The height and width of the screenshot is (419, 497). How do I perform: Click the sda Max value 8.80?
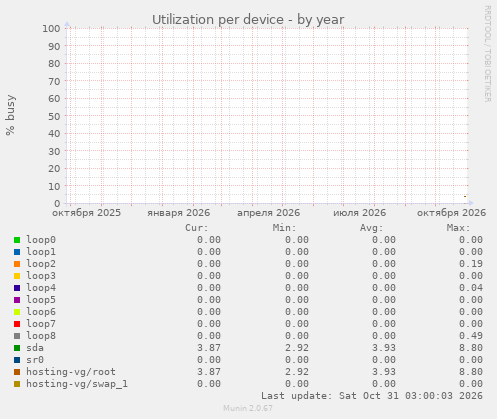(x=471, y=348)
